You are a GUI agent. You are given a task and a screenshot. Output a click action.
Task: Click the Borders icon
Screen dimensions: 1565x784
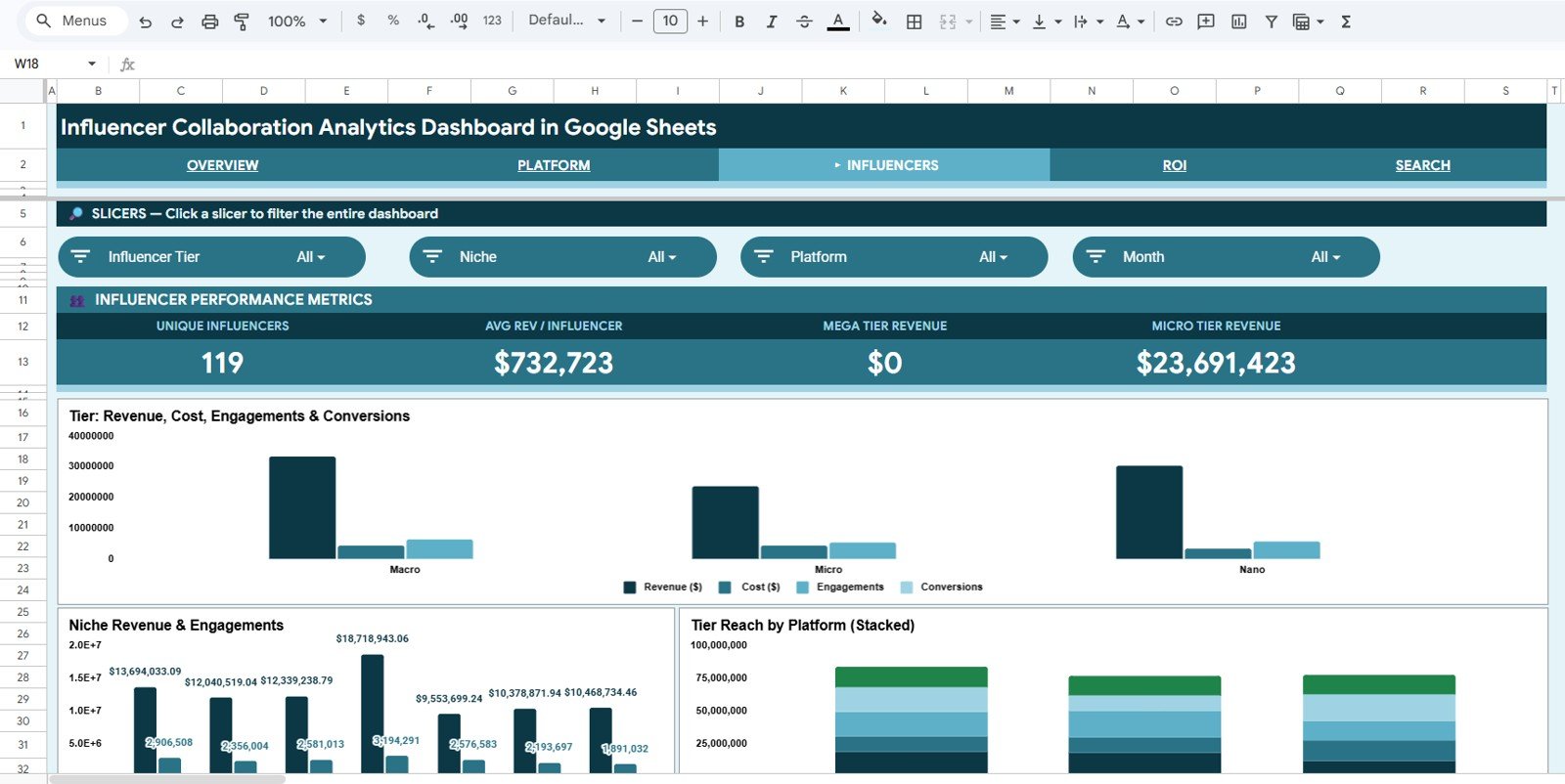coord(915,22)
